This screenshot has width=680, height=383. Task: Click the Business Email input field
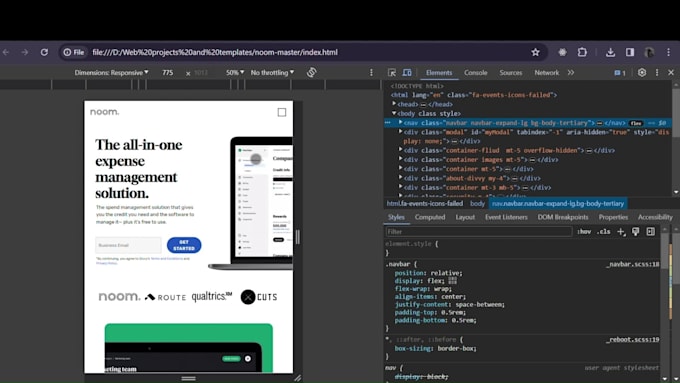click(128, 245)
